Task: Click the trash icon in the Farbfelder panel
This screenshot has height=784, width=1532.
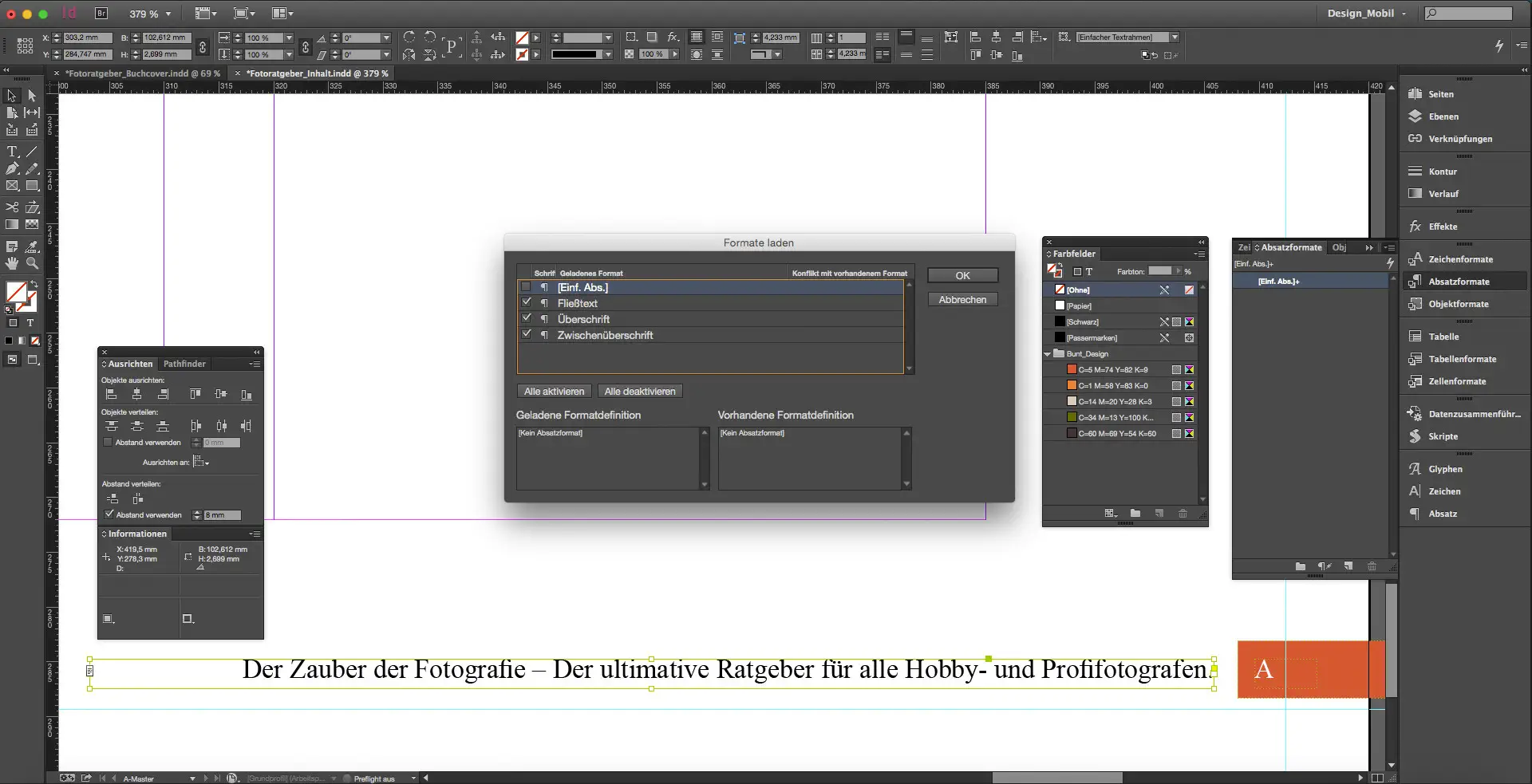Action: pos(1182,514)
